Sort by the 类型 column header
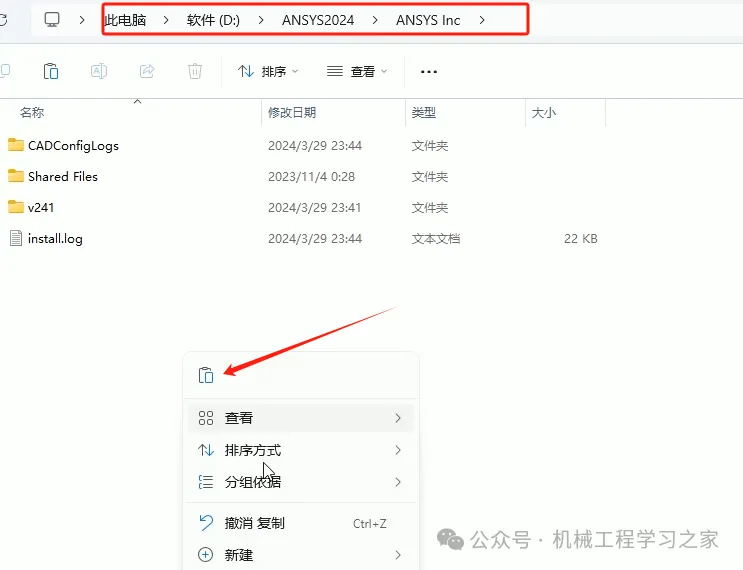The image size is (743, 570). tap(424, 112)
